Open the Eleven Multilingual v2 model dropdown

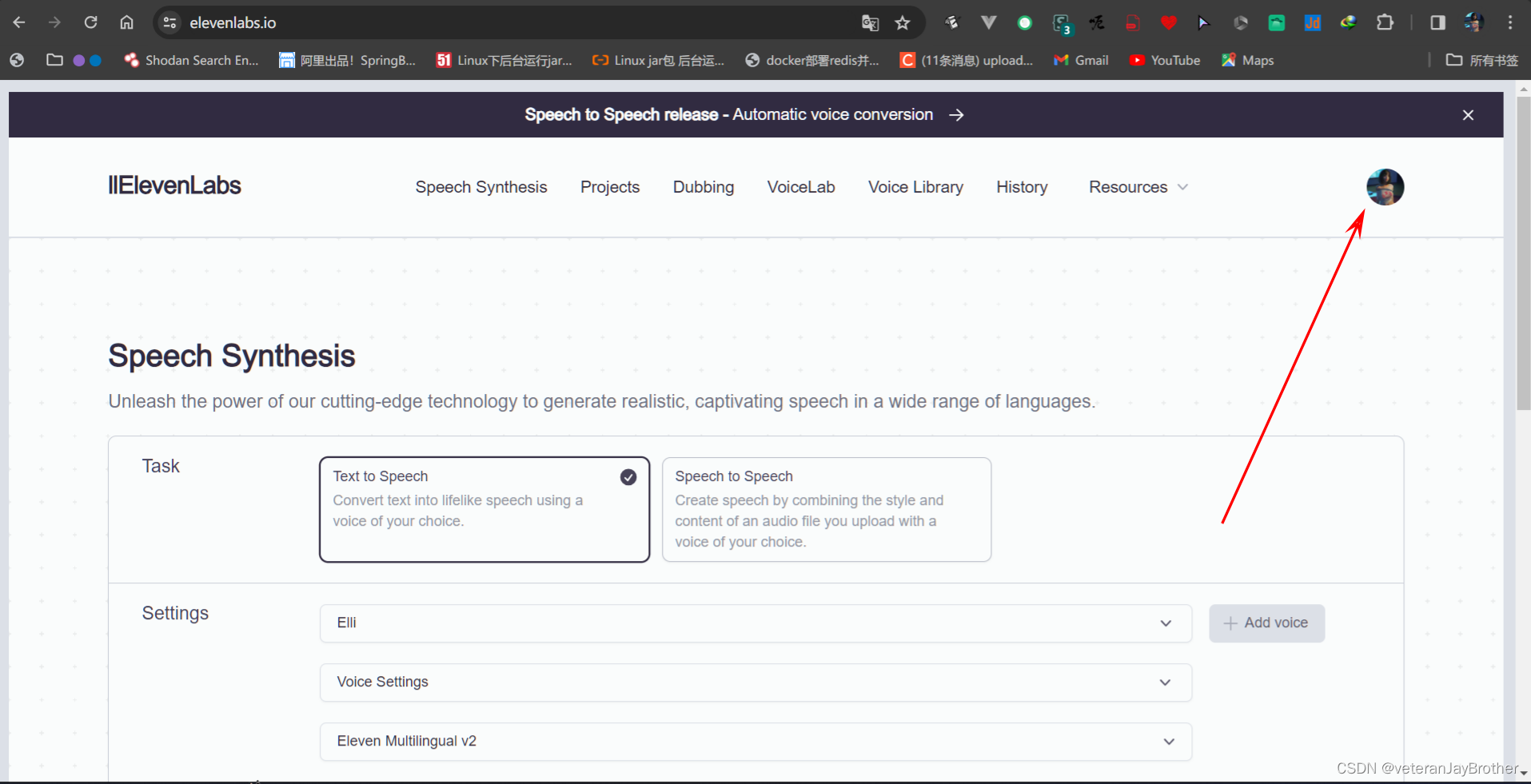(x=756, y=742)
